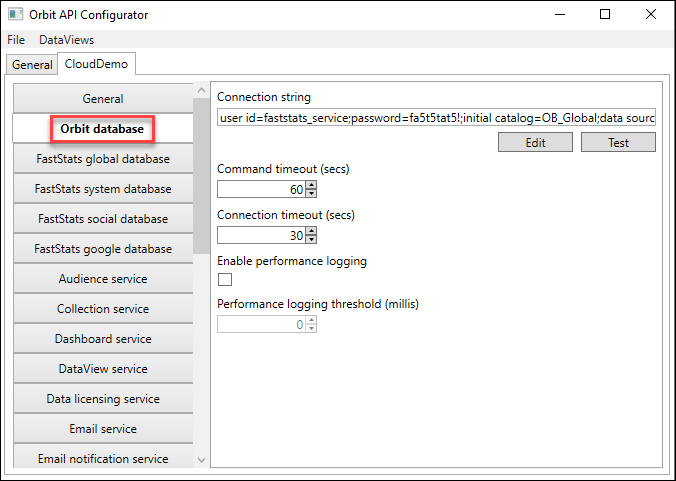676x481 pixels.
Task: Open FastStats global database settings
Action: click(103, 159)
